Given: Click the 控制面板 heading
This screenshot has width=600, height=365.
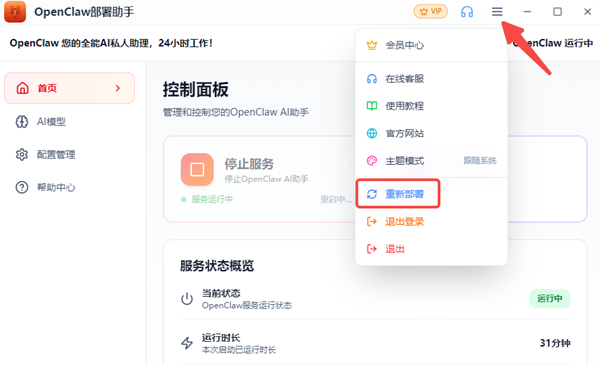Looking at the screenshot, I should coord(196,90).
